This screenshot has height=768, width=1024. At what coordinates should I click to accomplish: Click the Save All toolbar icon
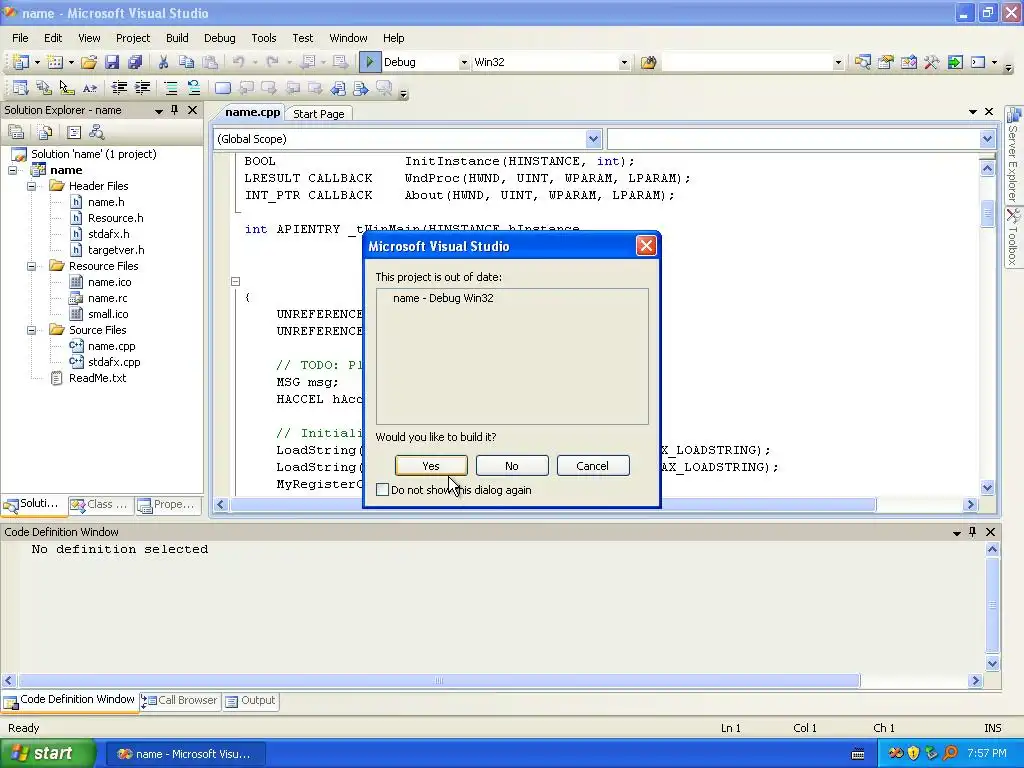(x=135, y=62)
